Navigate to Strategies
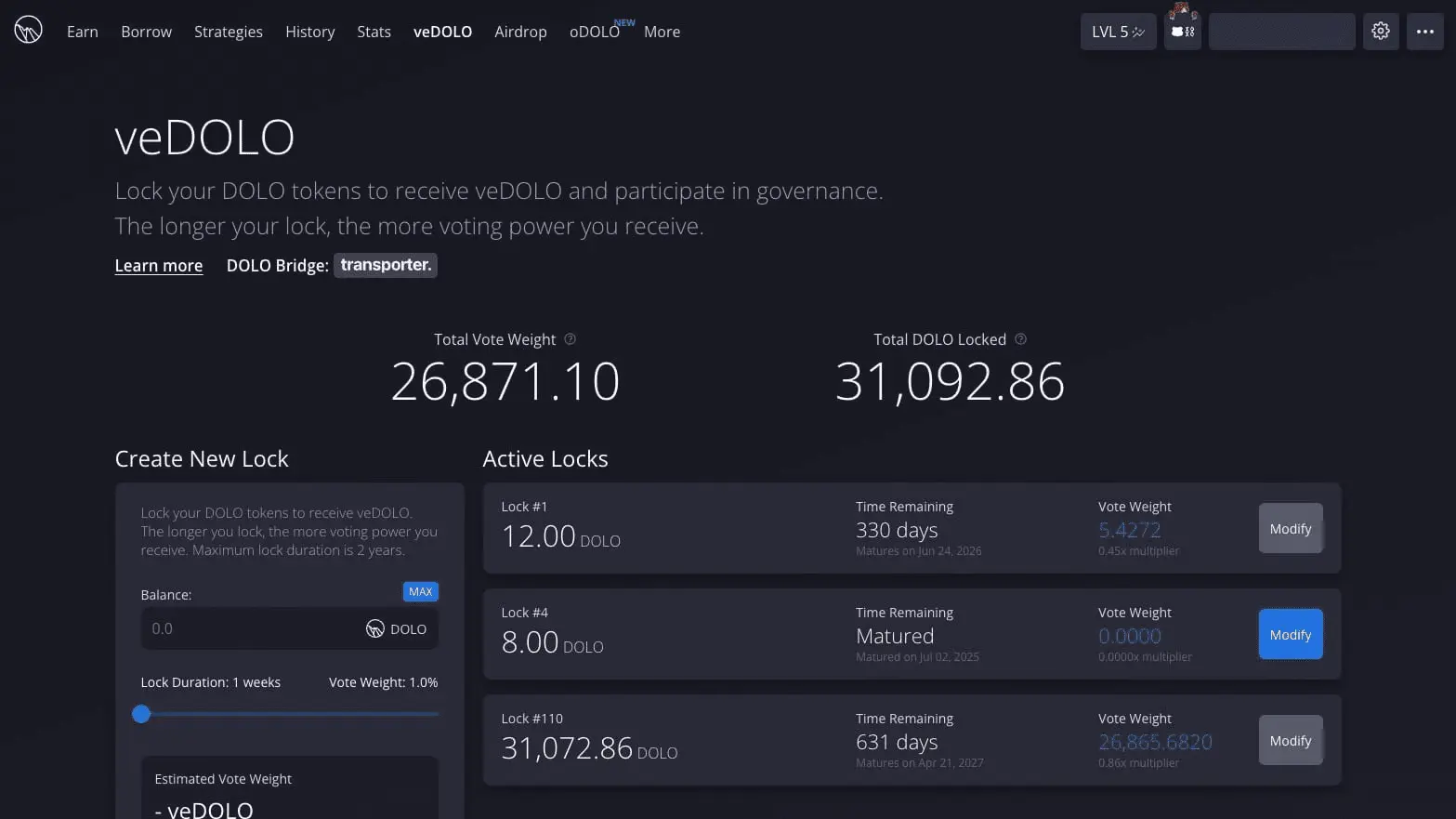Viewport: 1456px width, 819px height. 229,32
